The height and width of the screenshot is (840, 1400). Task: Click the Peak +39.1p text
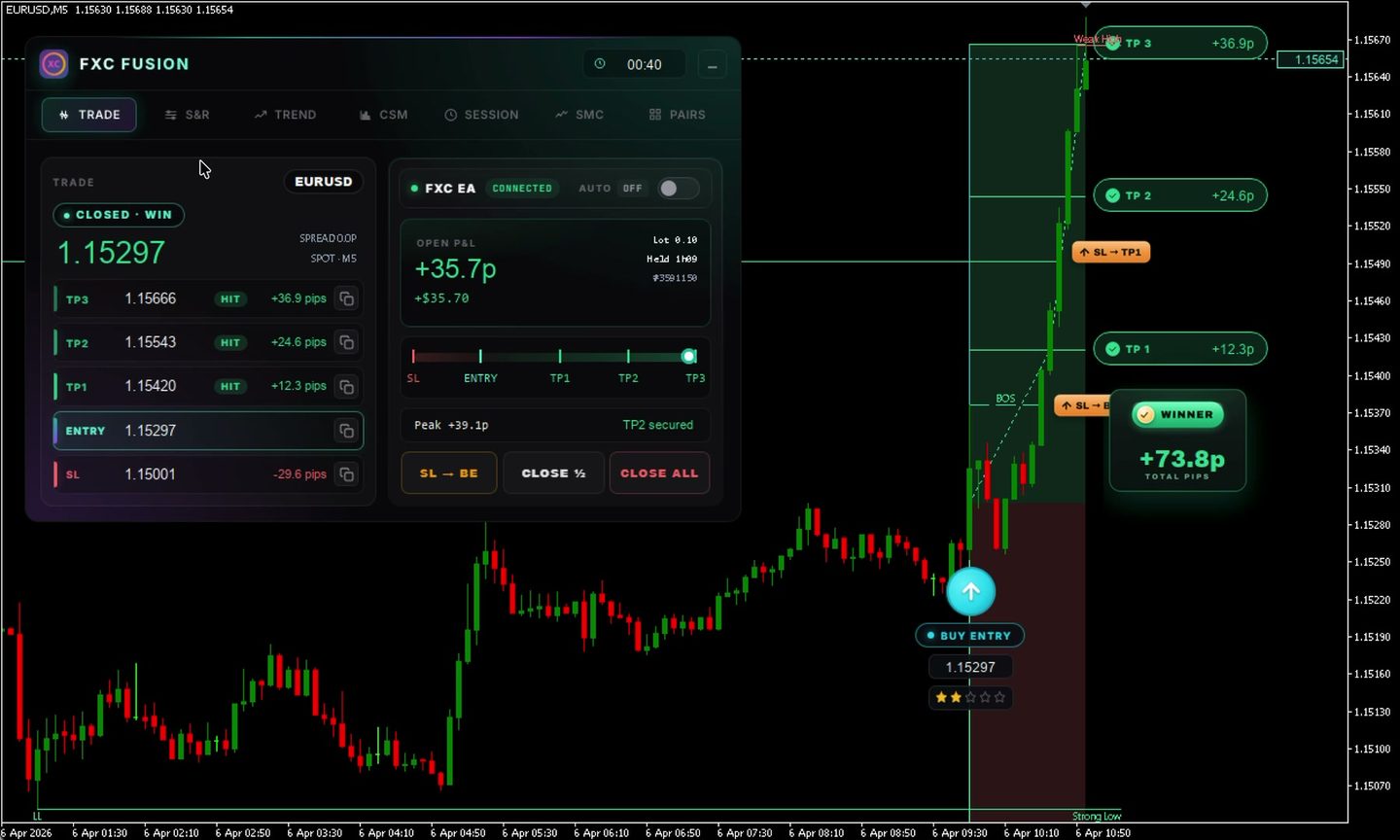(451, 425)
